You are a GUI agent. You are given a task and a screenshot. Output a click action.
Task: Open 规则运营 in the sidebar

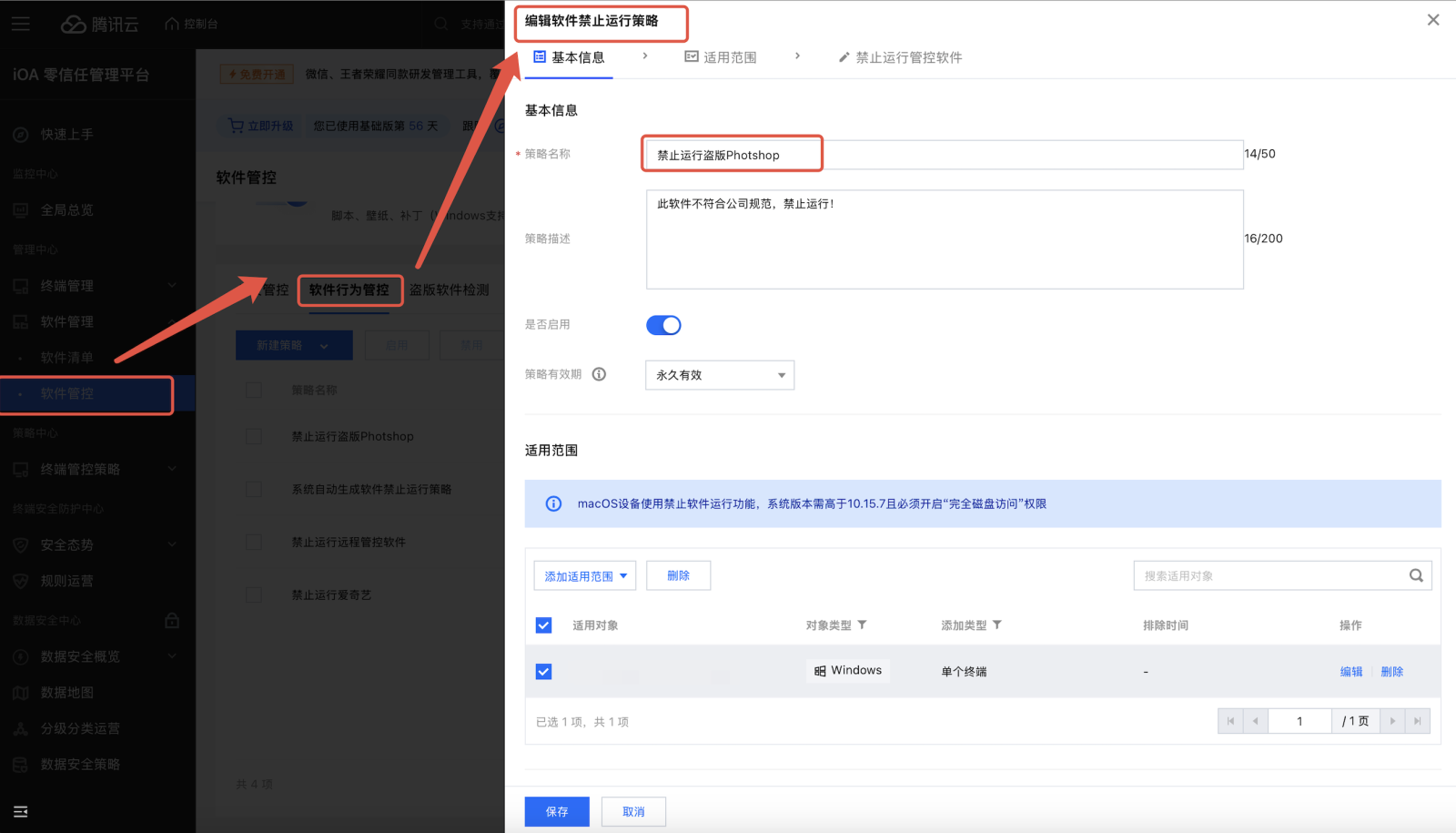pos(66,581)
